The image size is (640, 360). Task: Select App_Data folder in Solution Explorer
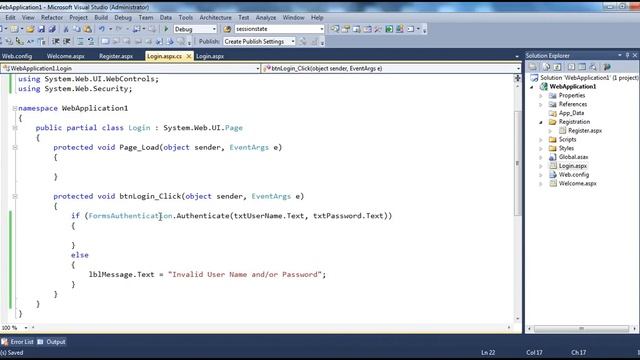[571, 113]
